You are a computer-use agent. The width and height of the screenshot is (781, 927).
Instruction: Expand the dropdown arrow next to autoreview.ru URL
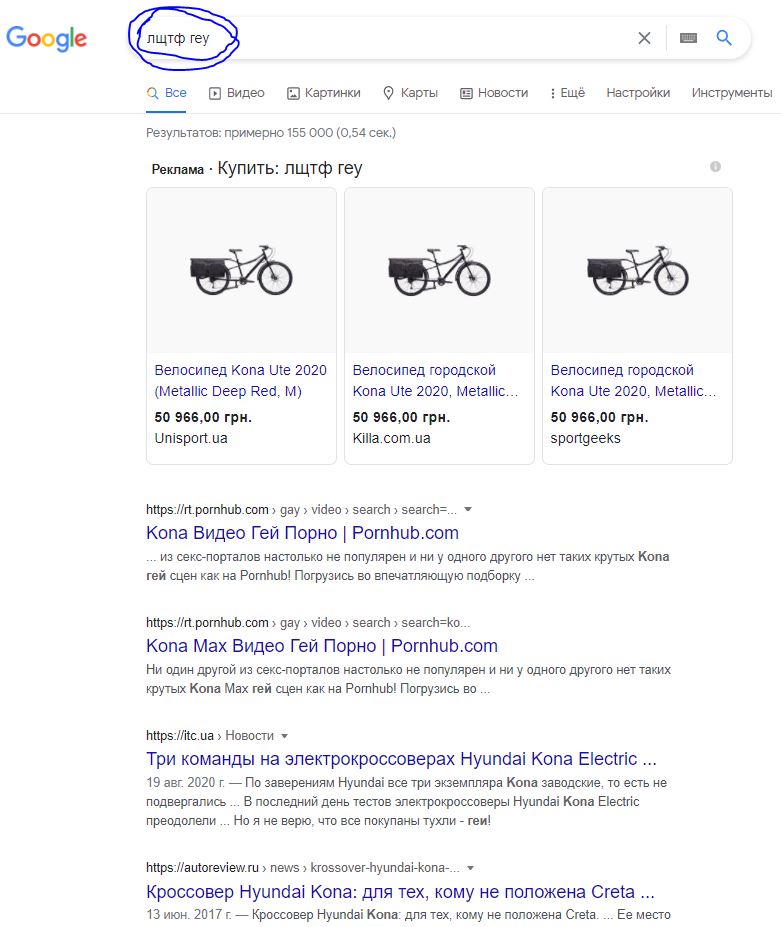click(x=471, y=868)
